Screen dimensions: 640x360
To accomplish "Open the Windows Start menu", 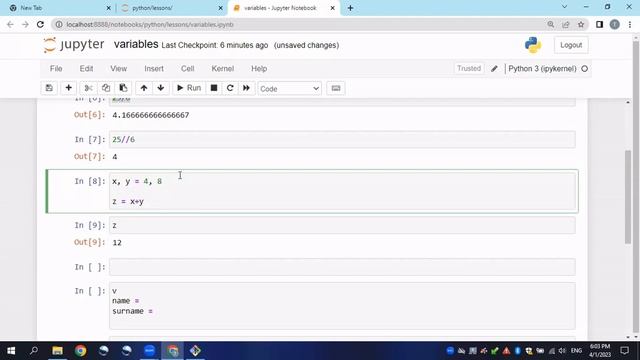I will coord(11,351).
